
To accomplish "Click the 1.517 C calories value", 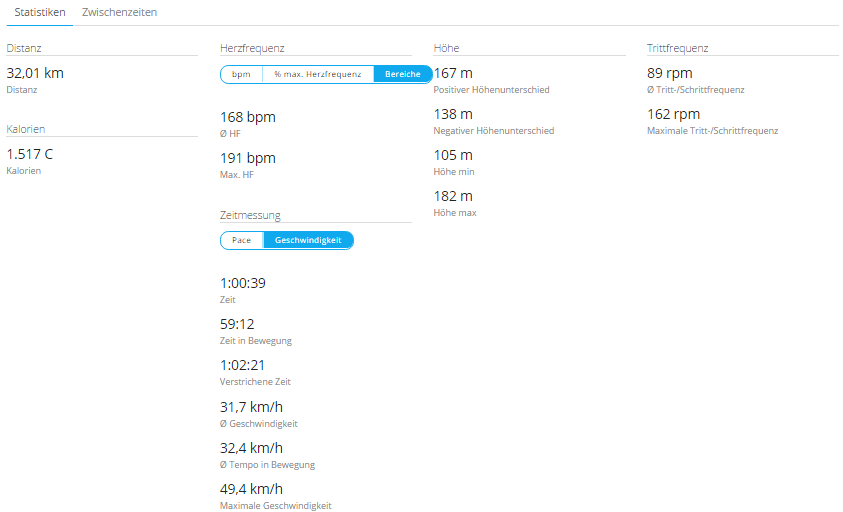I will [x=30, y=154].
